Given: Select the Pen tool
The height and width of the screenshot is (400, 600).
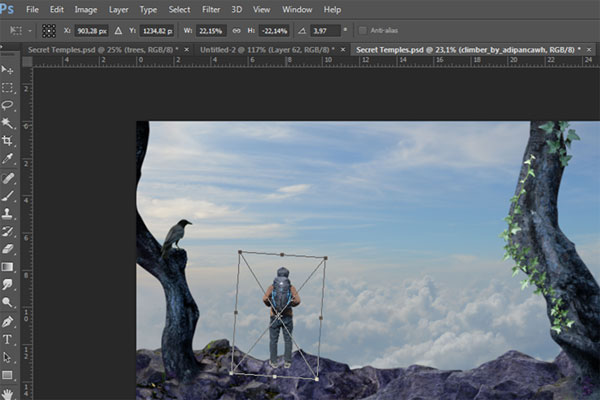Looking at the screenshot, I should [8, 321].
